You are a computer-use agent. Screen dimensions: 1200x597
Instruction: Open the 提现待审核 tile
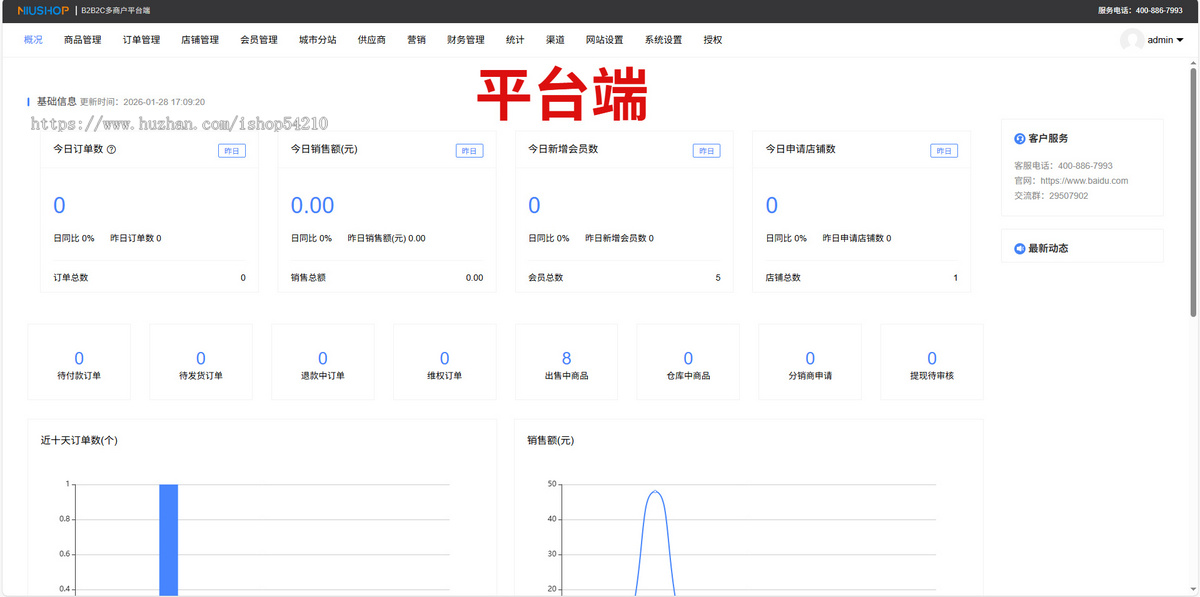point(932,361)
